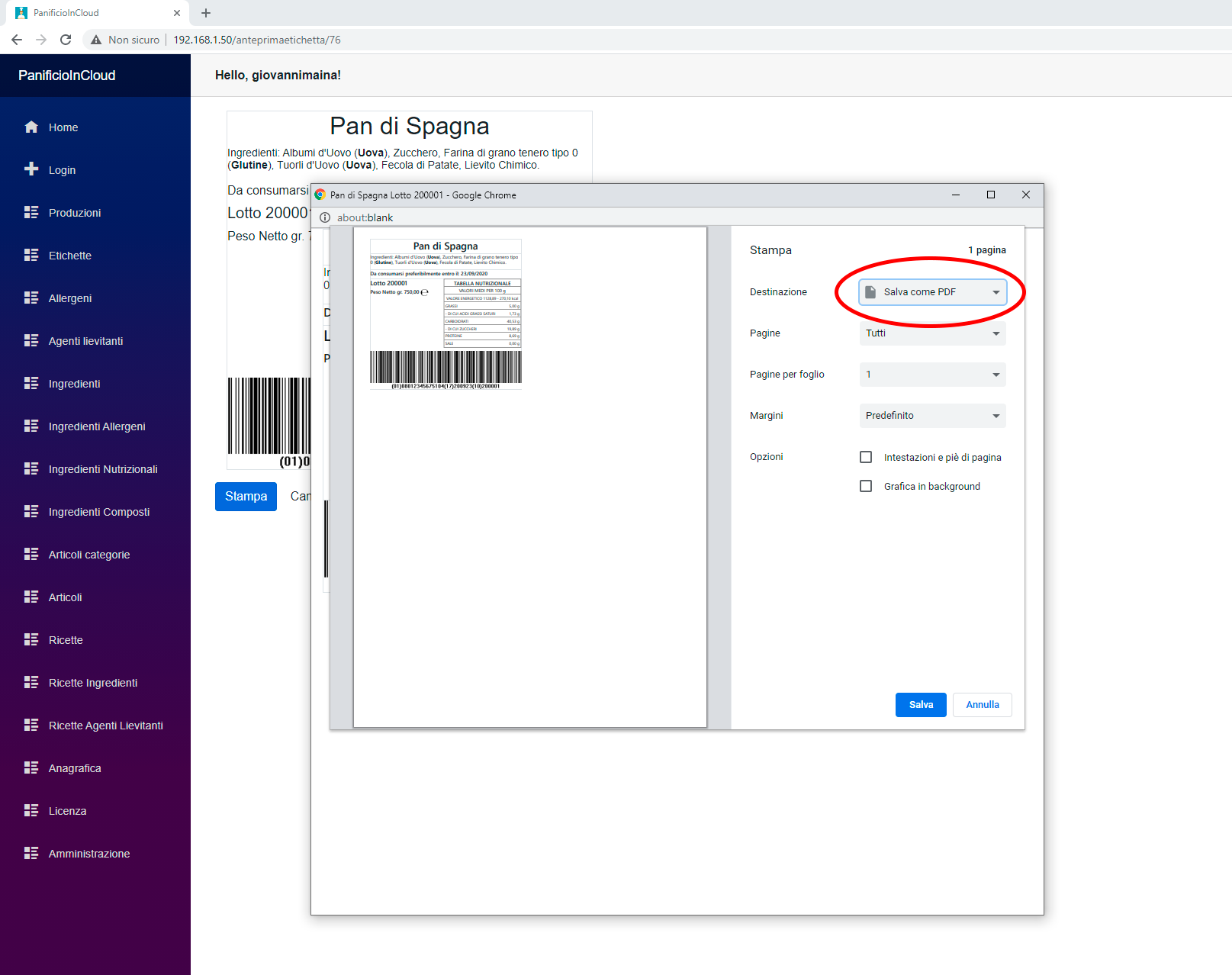Click the Chrome logo in print window title
This screenshot has height=975, width=1232.
[x=320, y=195]
